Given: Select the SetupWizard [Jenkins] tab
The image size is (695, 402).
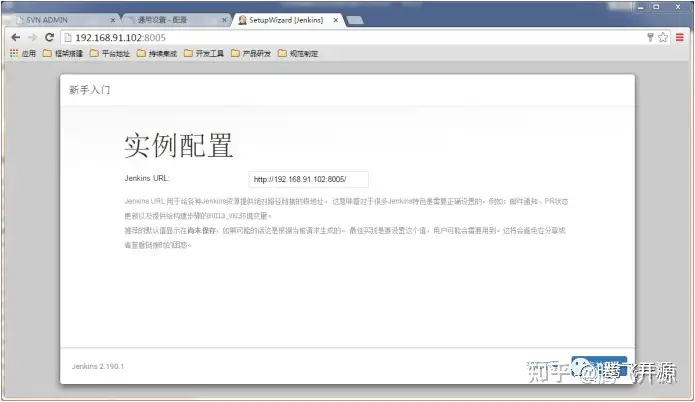Looking at the screenshot, I should point(288,20).
